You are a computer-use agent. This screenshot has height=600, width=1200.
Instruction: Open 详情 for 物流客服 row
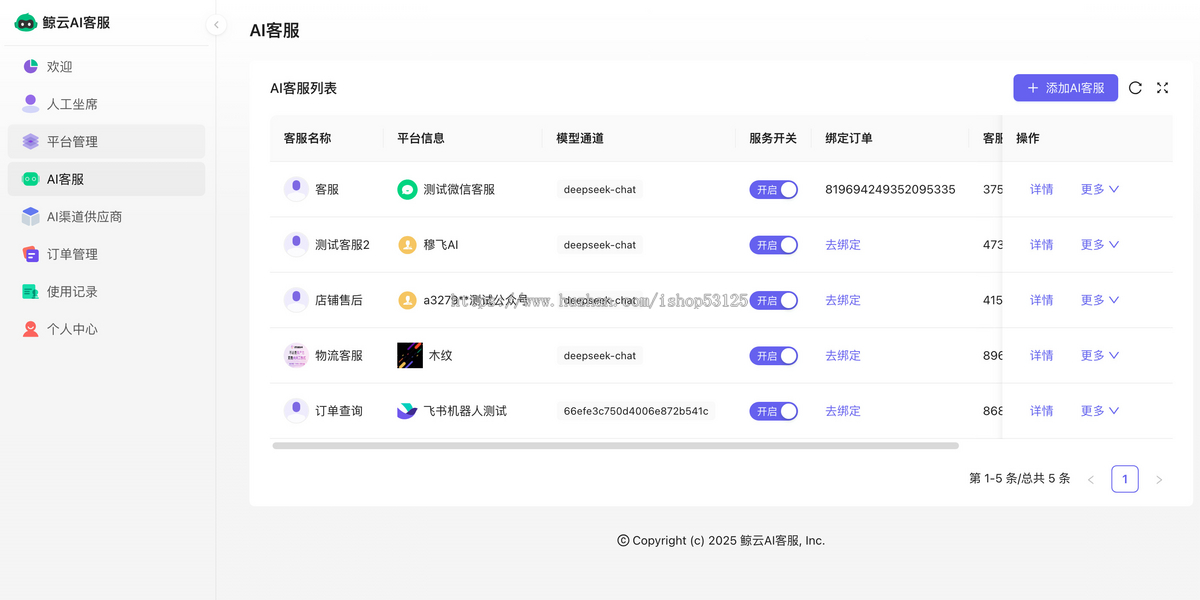[1041, 355]
